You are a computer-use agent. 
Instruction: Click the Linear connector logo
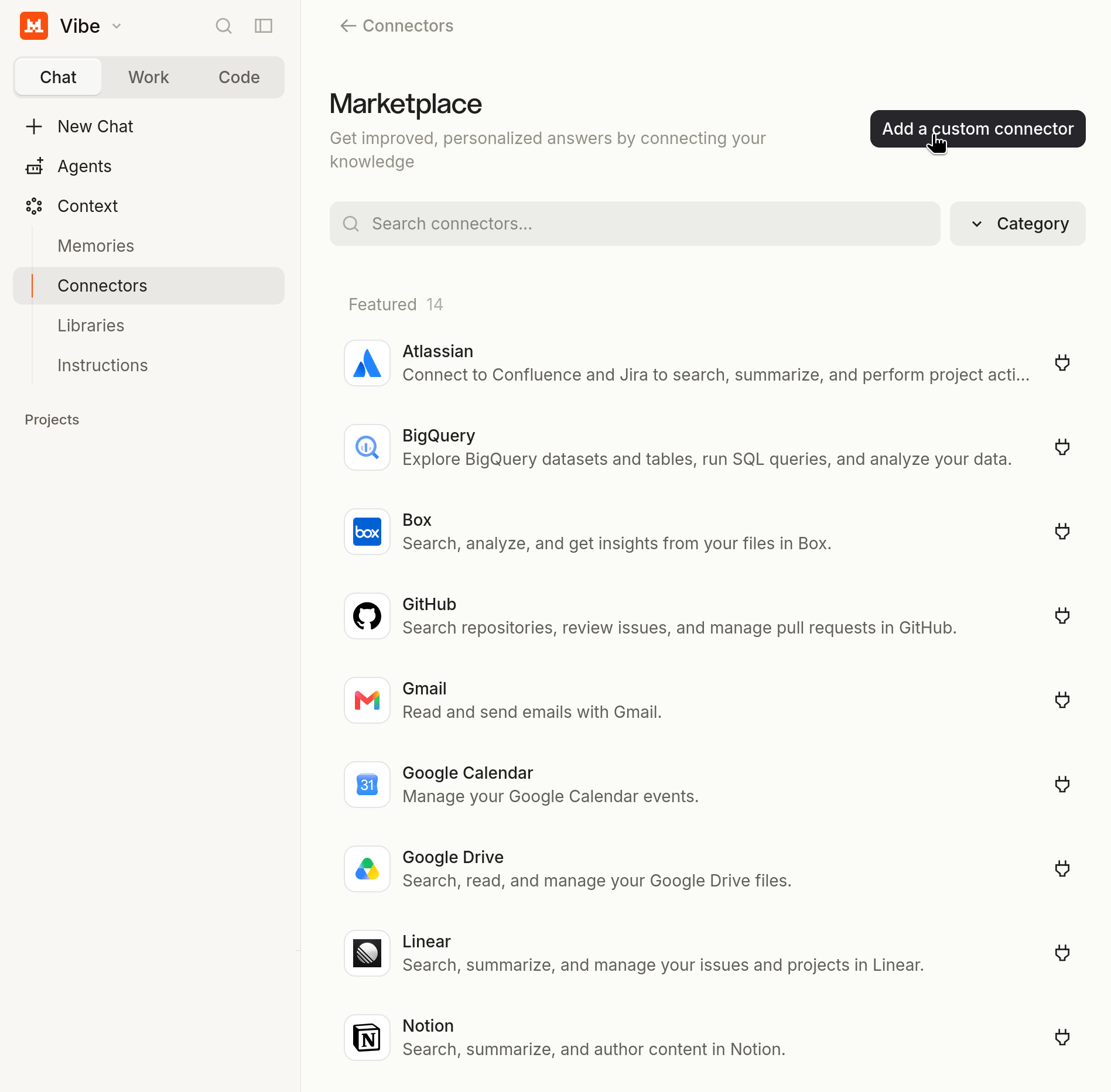(x=367, y=953)
